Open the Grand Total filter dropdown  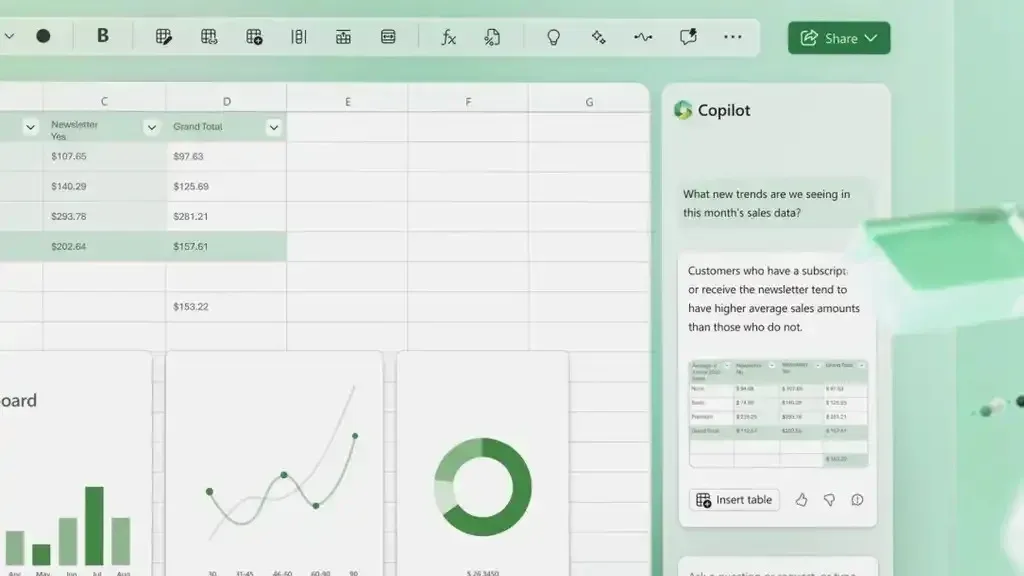[274, 127]
